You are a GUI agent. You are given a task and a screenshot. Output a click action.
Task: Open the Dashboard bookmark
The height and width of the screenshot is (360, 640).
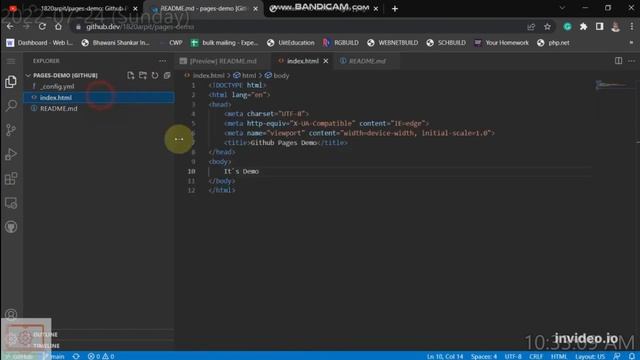[x=40, y=43]
